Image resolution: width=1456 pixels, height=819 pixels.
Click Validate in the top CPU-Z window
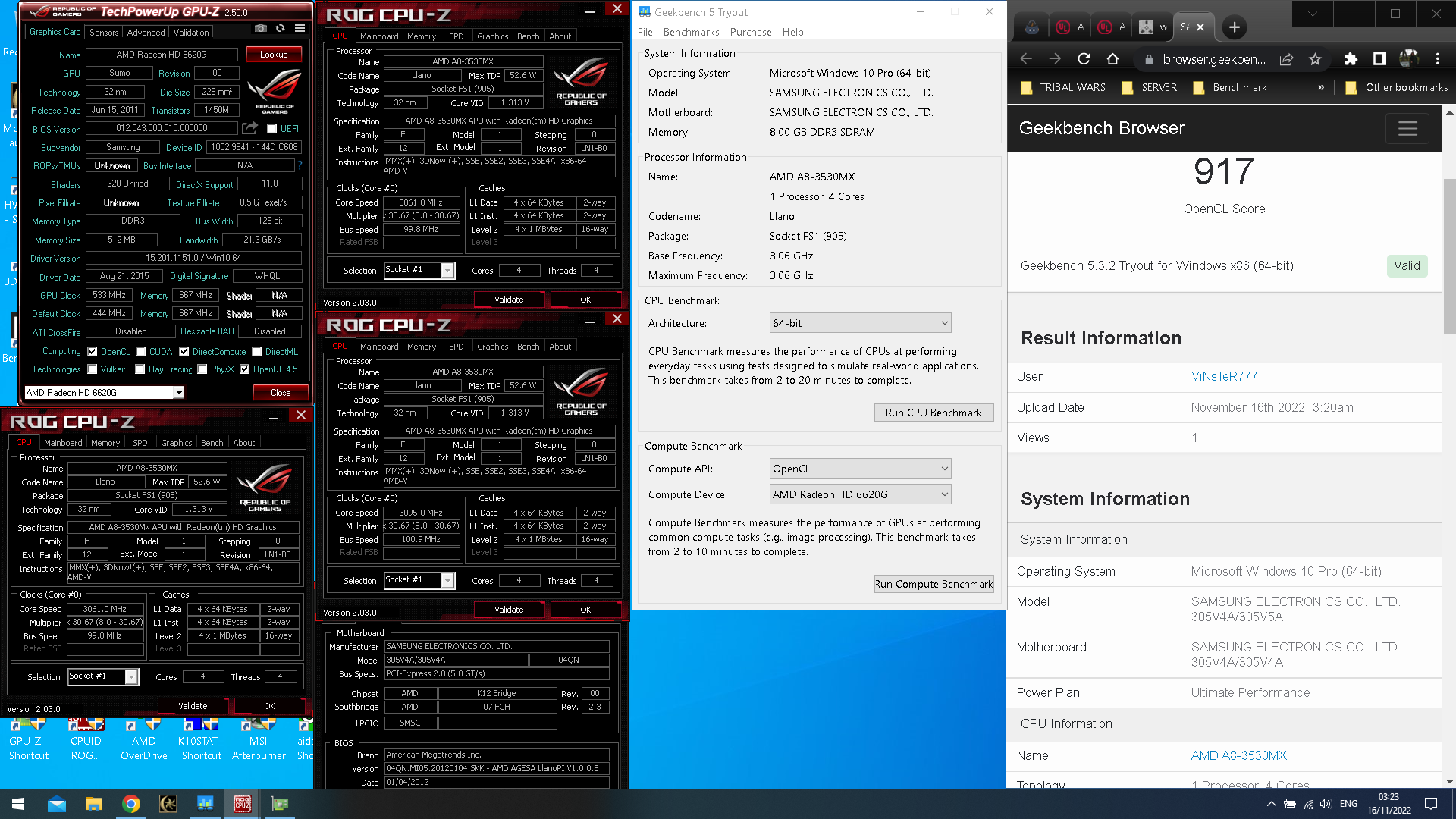(x=509, y=300)
